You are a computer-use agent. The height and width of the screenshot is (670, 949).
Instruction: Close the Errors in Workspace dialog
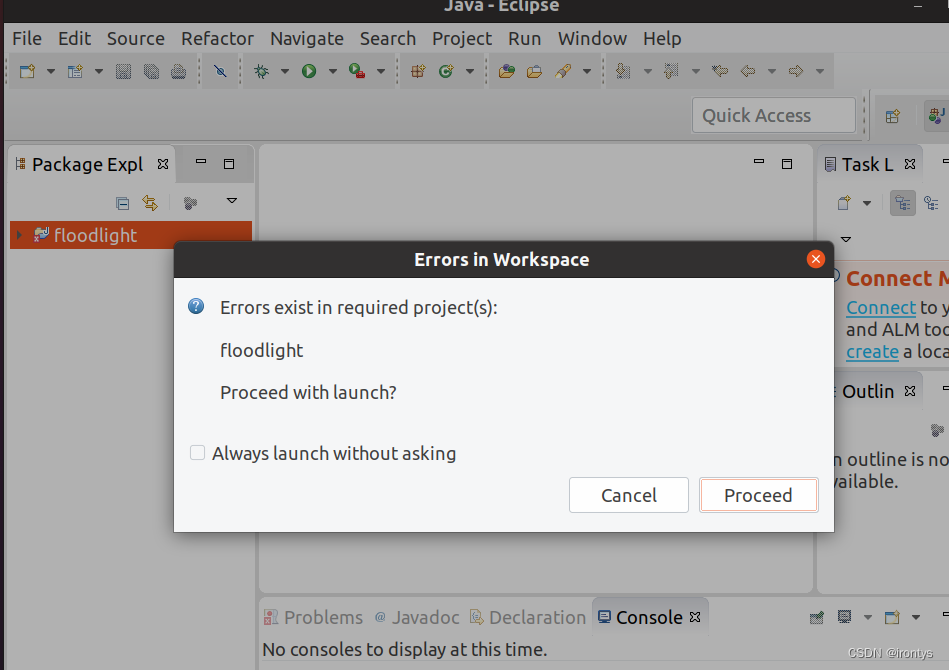816,259
